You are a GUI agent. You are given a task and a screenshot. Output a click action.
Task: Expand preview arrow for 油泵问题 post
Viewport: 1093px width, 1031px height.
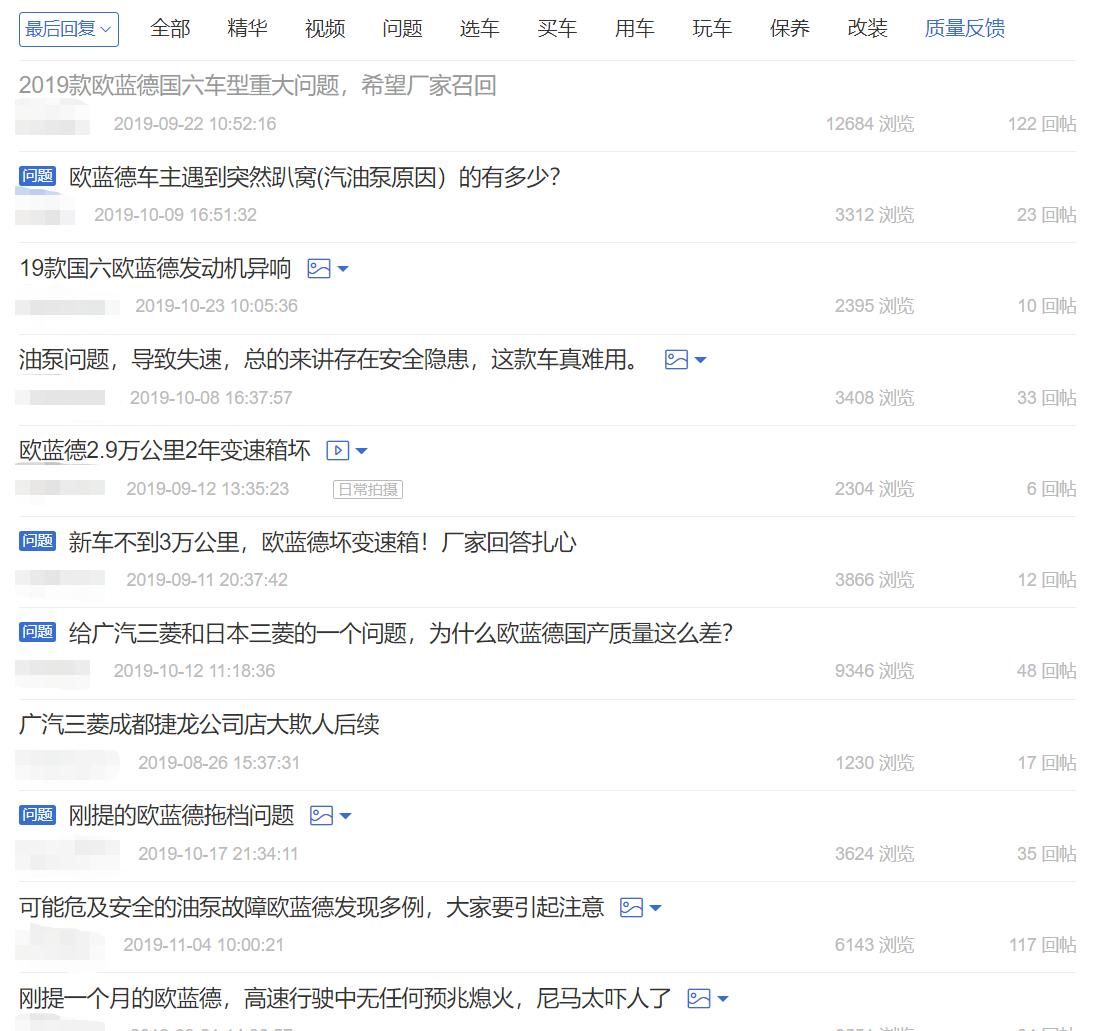(701, 360)
